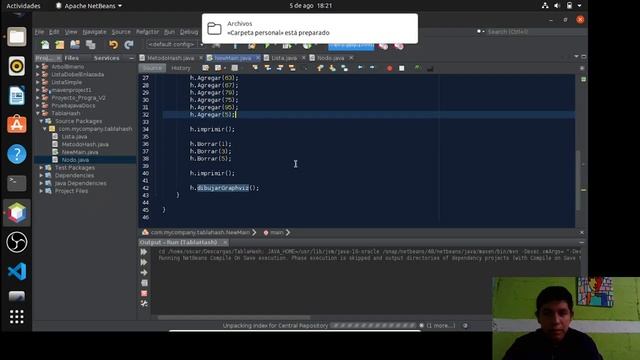
Task: Expand the Java Dependencies node
Action: [x=41, y=183]
